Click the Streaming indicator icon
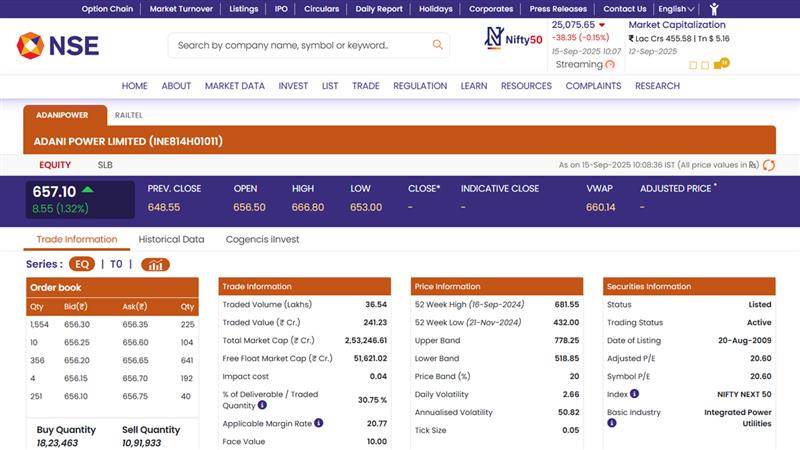This screenshot has width=800, height=450. tap(610, 65)
